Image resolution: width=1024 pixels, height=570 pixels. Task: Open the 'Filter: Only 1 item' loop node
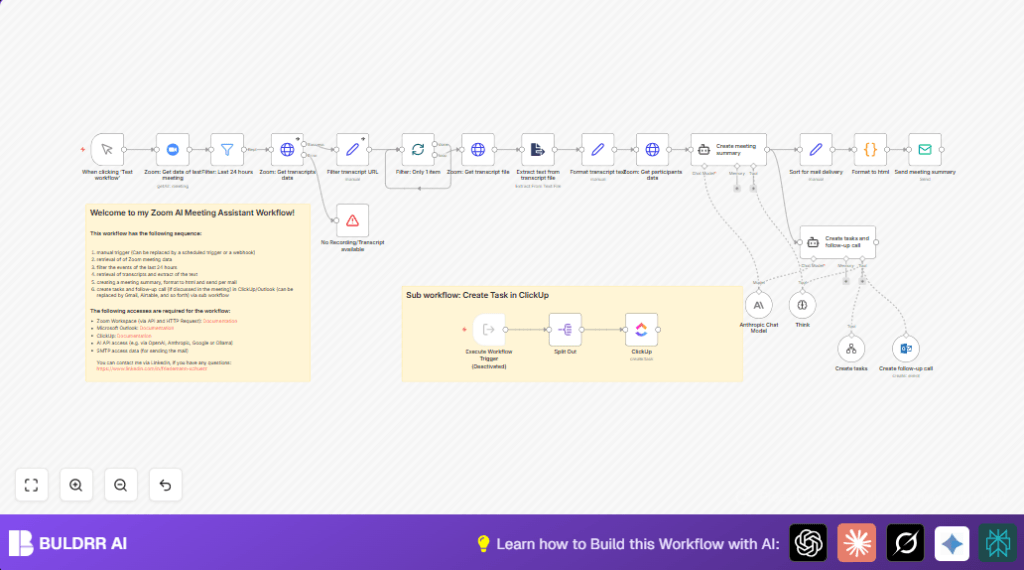point(418,150)
